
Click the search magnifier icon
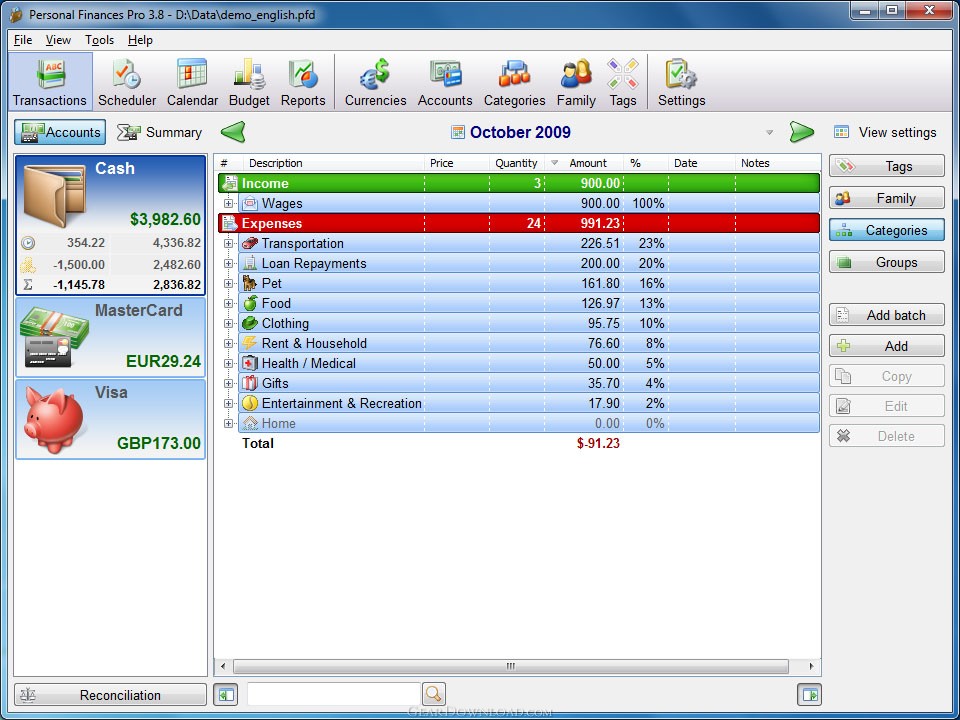tap(433, 694)
